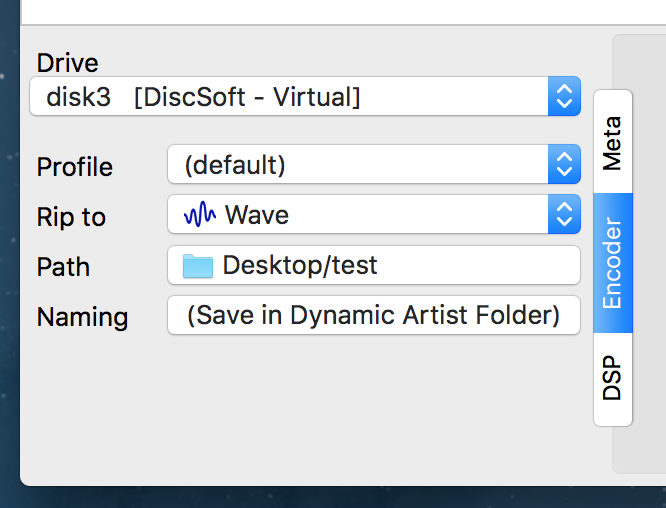Click the blue waveform icon beside Wave
This screenshot has width=666, height=508.
[201, 214]
